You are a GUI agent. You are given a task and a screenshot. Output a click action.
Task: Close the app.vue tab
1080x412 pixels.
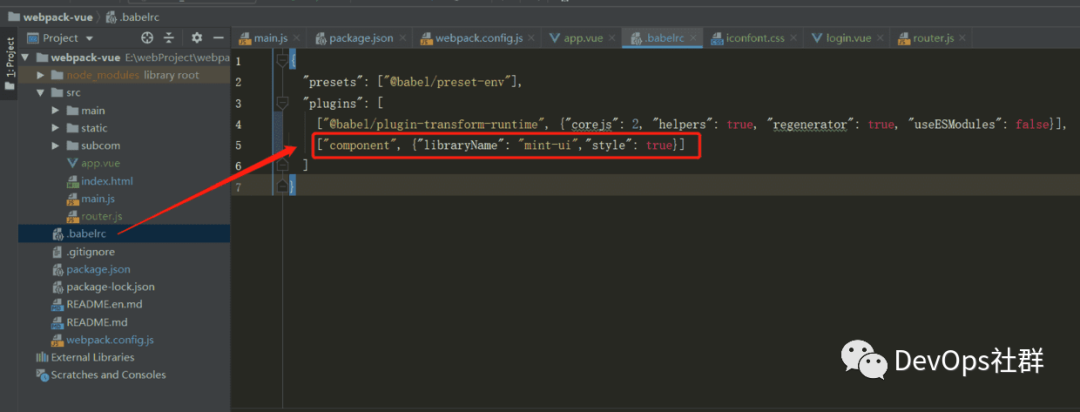612,39
